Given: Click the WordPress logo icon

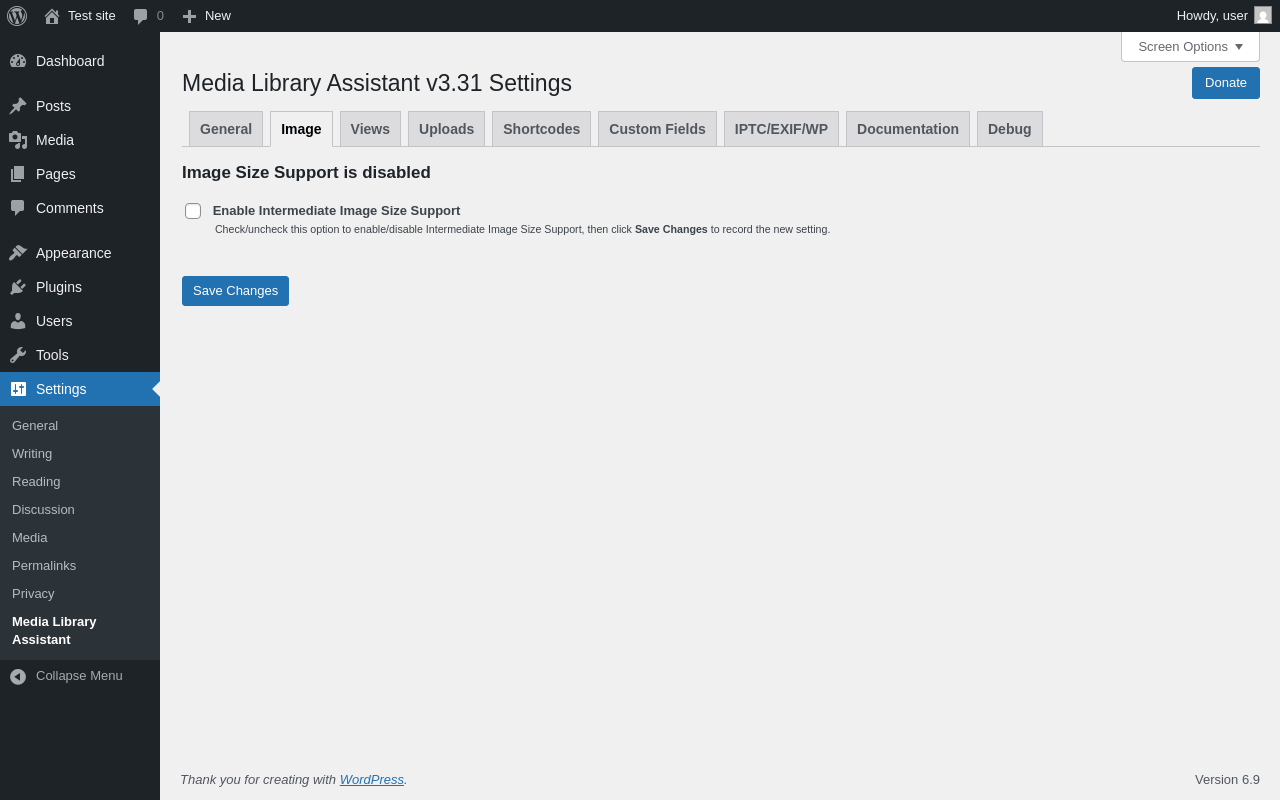Looking at the screenshot, I should pyautogui.click(x=17, y=16).
